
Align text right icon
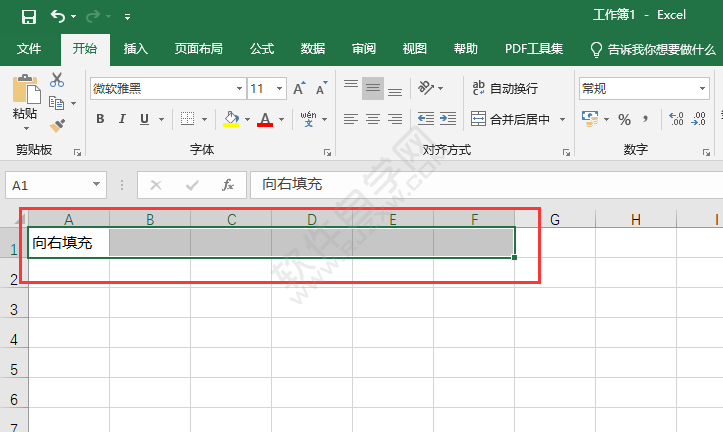click(395, 119)
